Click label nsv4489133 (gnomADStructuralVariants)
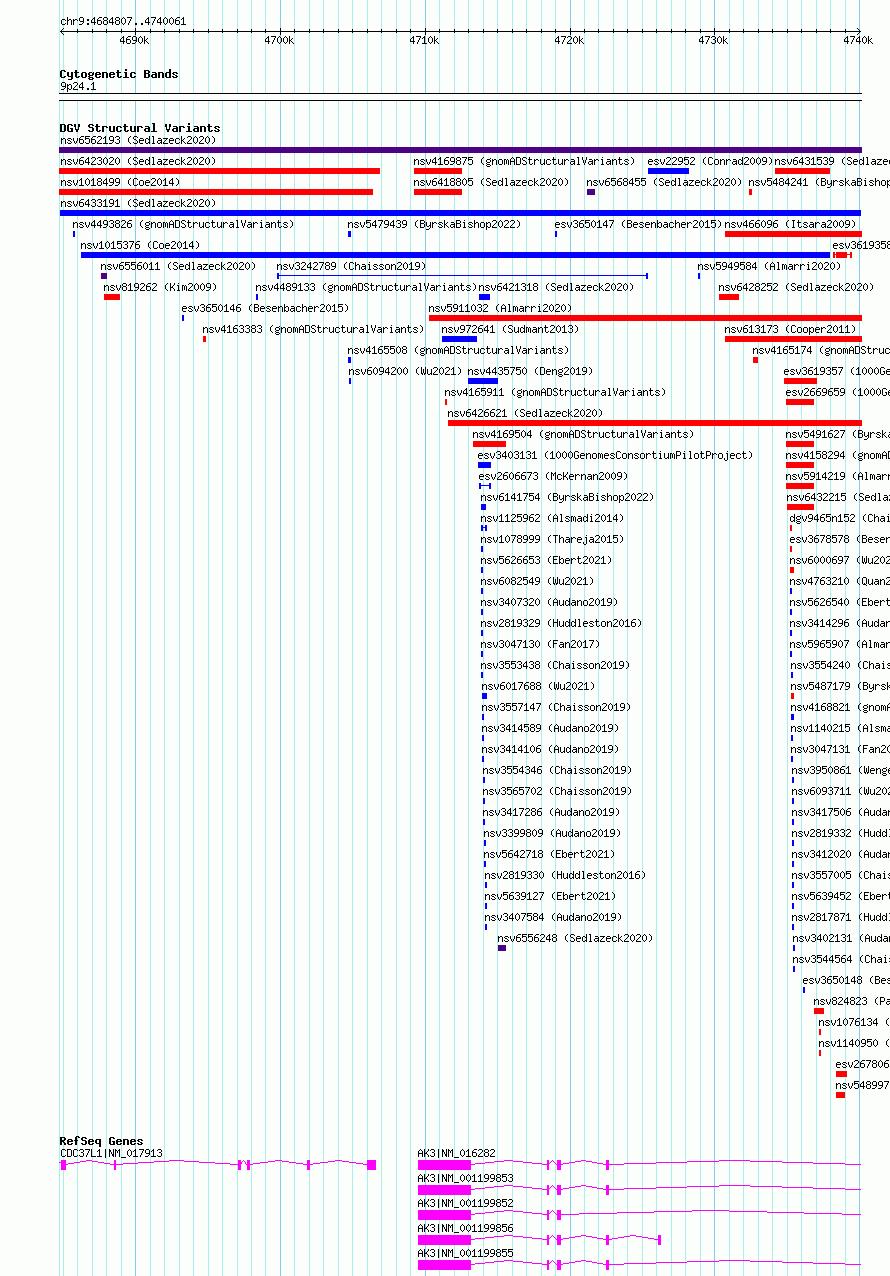 tap(366, 287)
